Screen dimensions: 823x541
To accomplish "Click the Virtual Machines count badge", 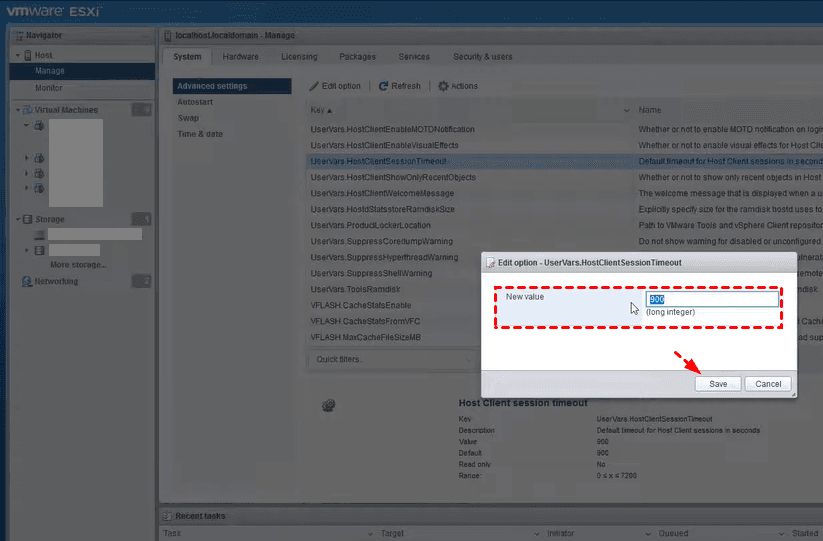I will point(141,110).
